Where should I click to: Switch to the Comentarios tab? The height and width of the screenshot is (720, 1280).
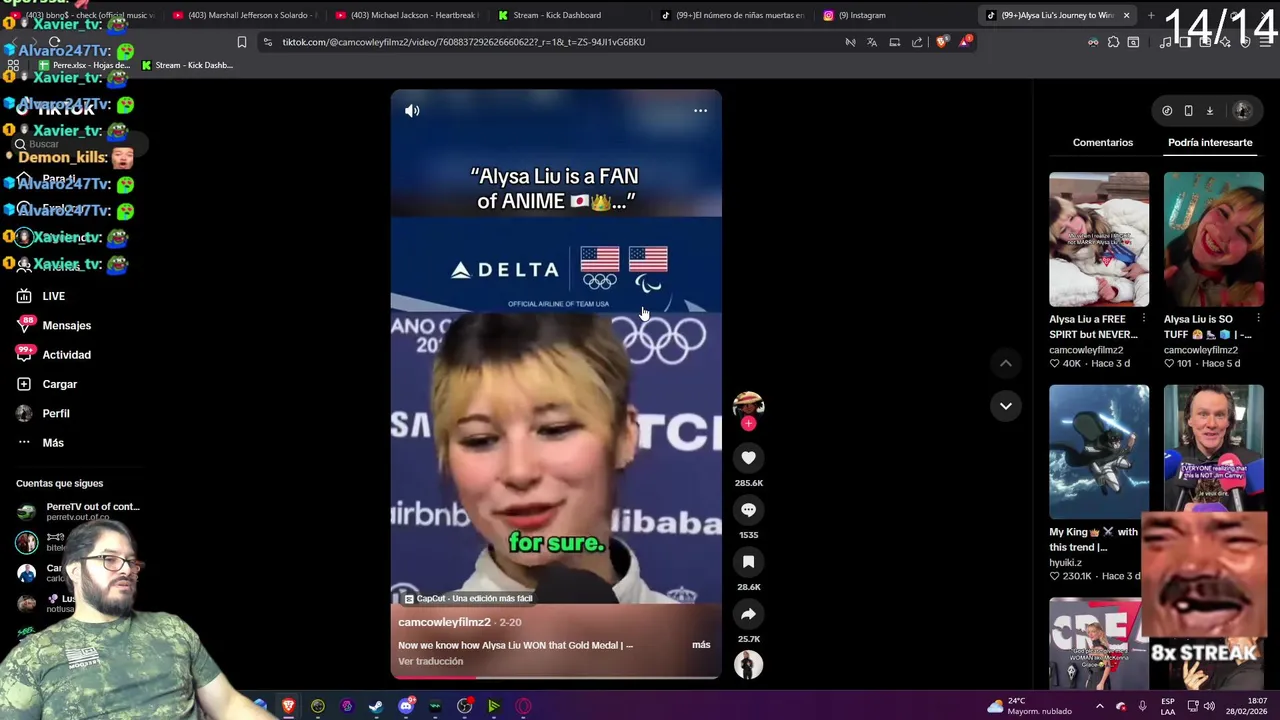pyautogui.click(x=1103, y=143)
